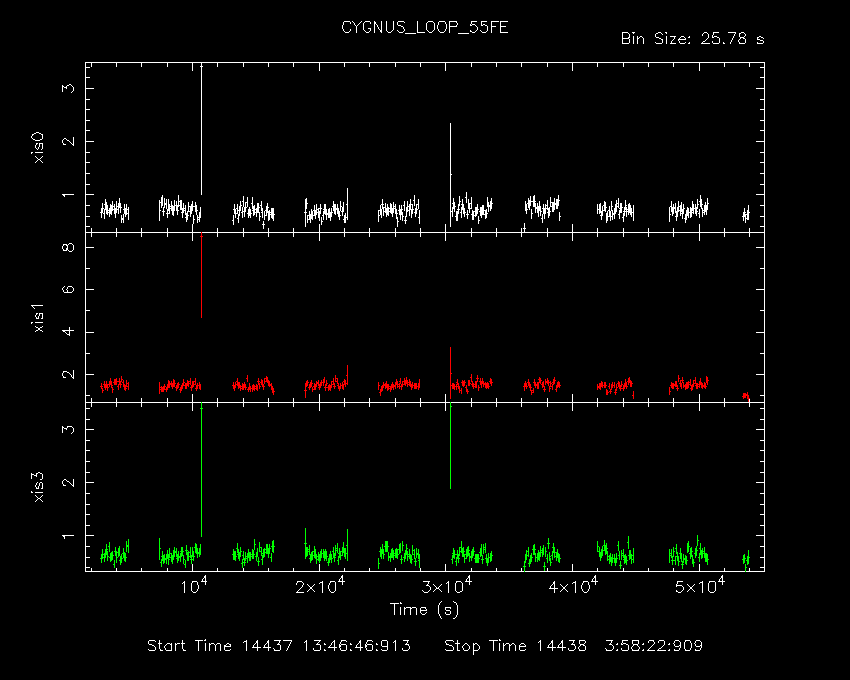Click the 5×10^4 tick label on time axis
This screenshot has width=850, height=680.
click(700, 586)
